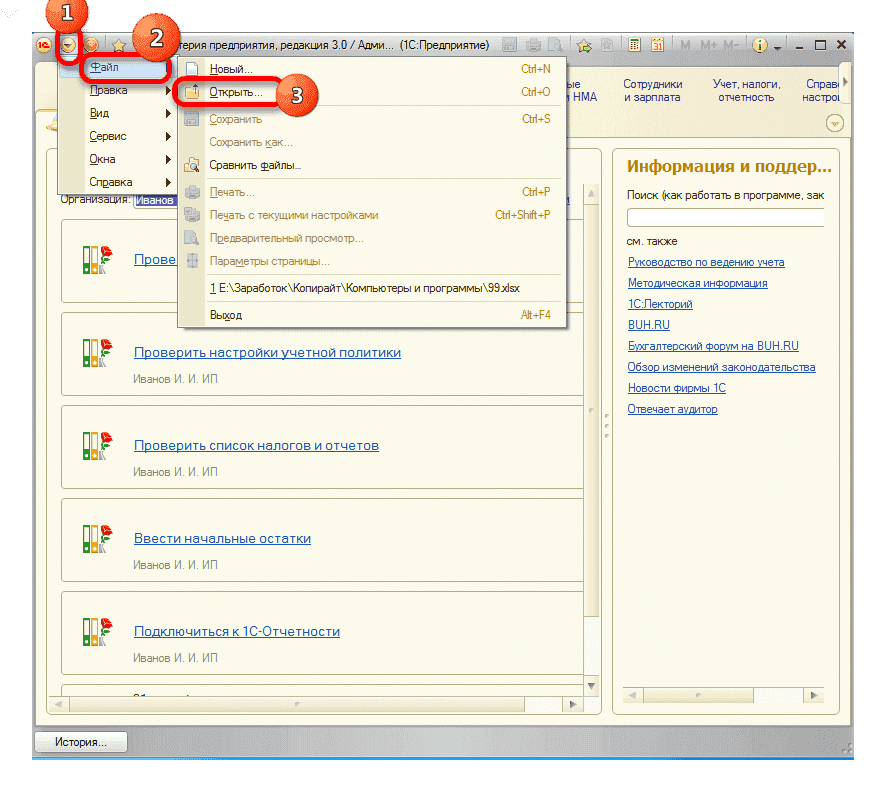Choose Выход menu entry

tap(225, 315)
